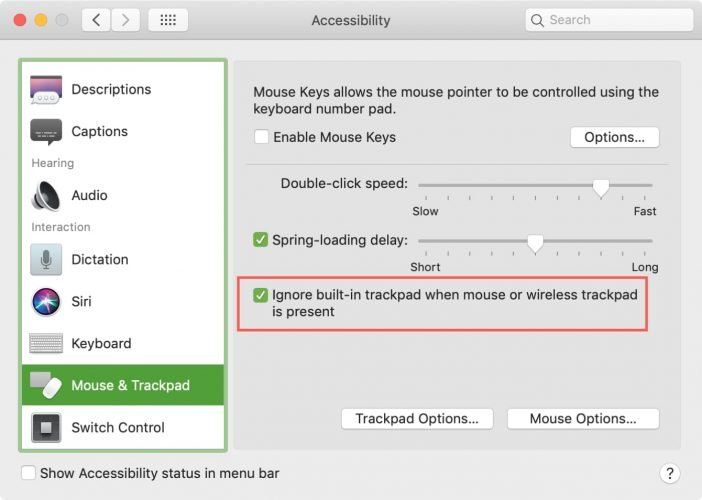Enable Mouse Keys checkbox
Viewport: 702px width, 500px height.
(261, 137)
